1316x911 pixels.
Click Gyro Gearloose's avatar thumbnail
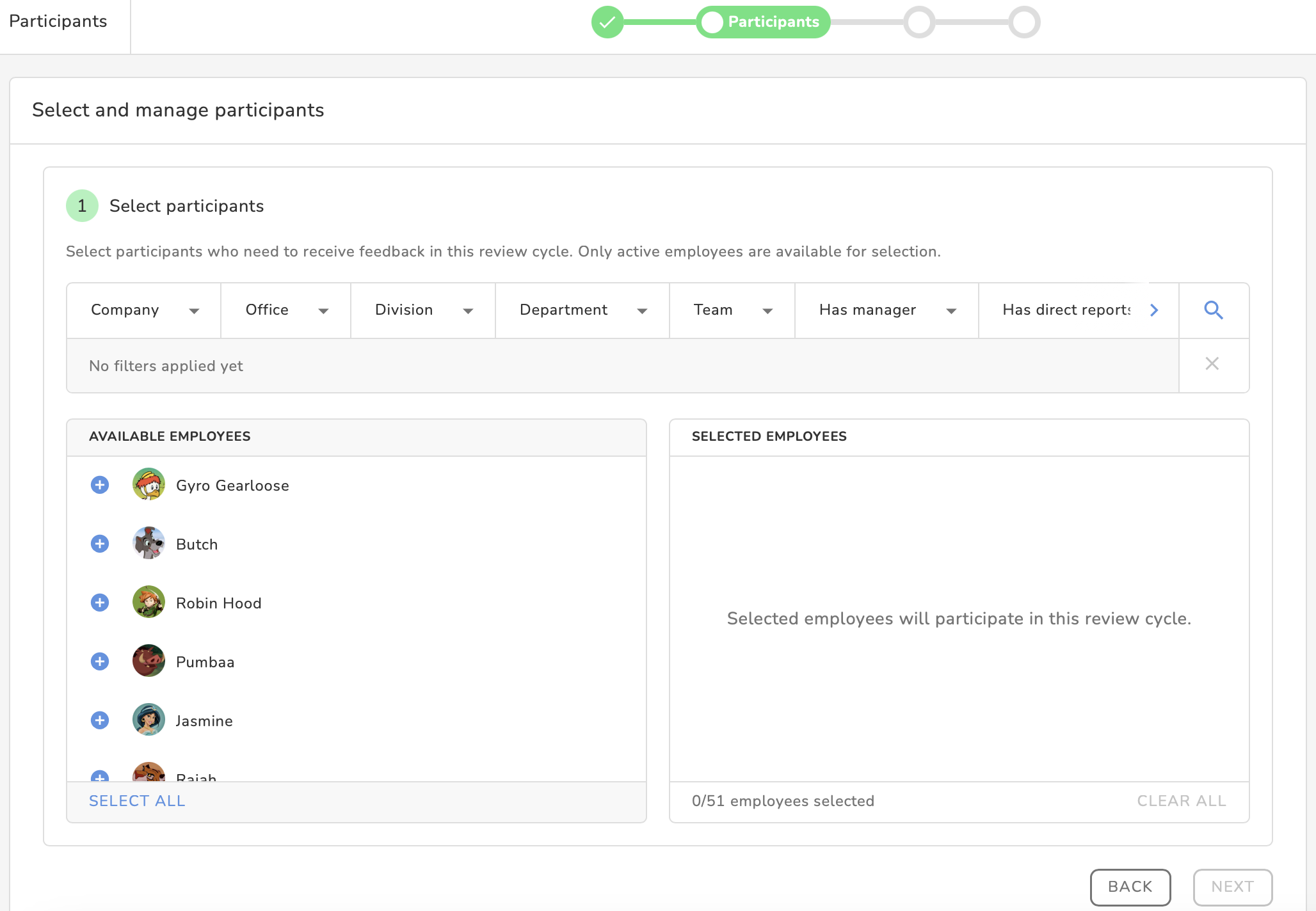pyautogui.click(x=148, y=484)
